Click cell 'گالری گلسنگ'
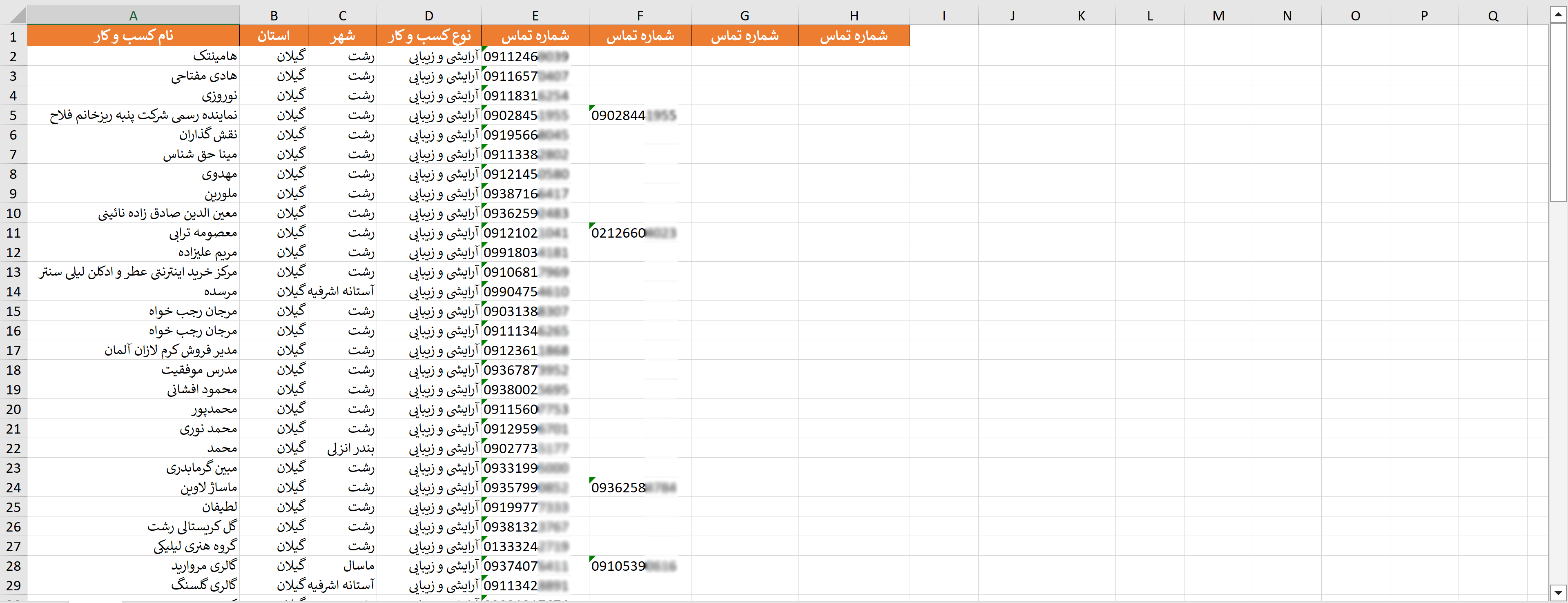Viewport: 1568px width, 603px height. point(133,585)
